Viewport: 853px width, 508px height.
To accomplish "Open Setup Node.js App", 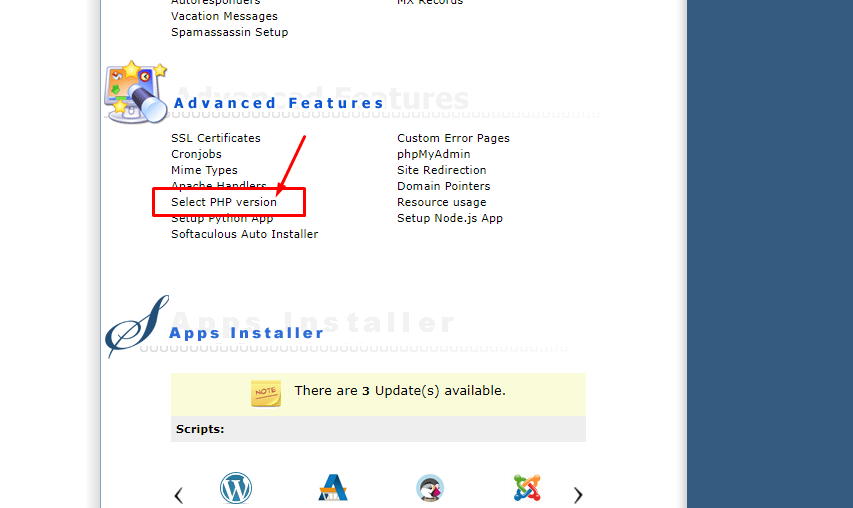I will coord(449,218).
